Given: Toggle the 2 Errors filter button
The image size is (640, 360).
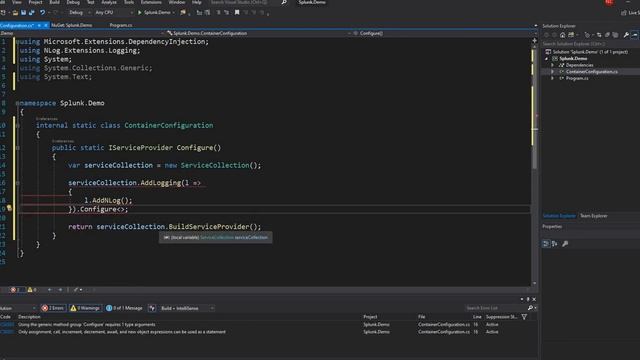Looking at the screenshot, I should click(x=53, y=308).
